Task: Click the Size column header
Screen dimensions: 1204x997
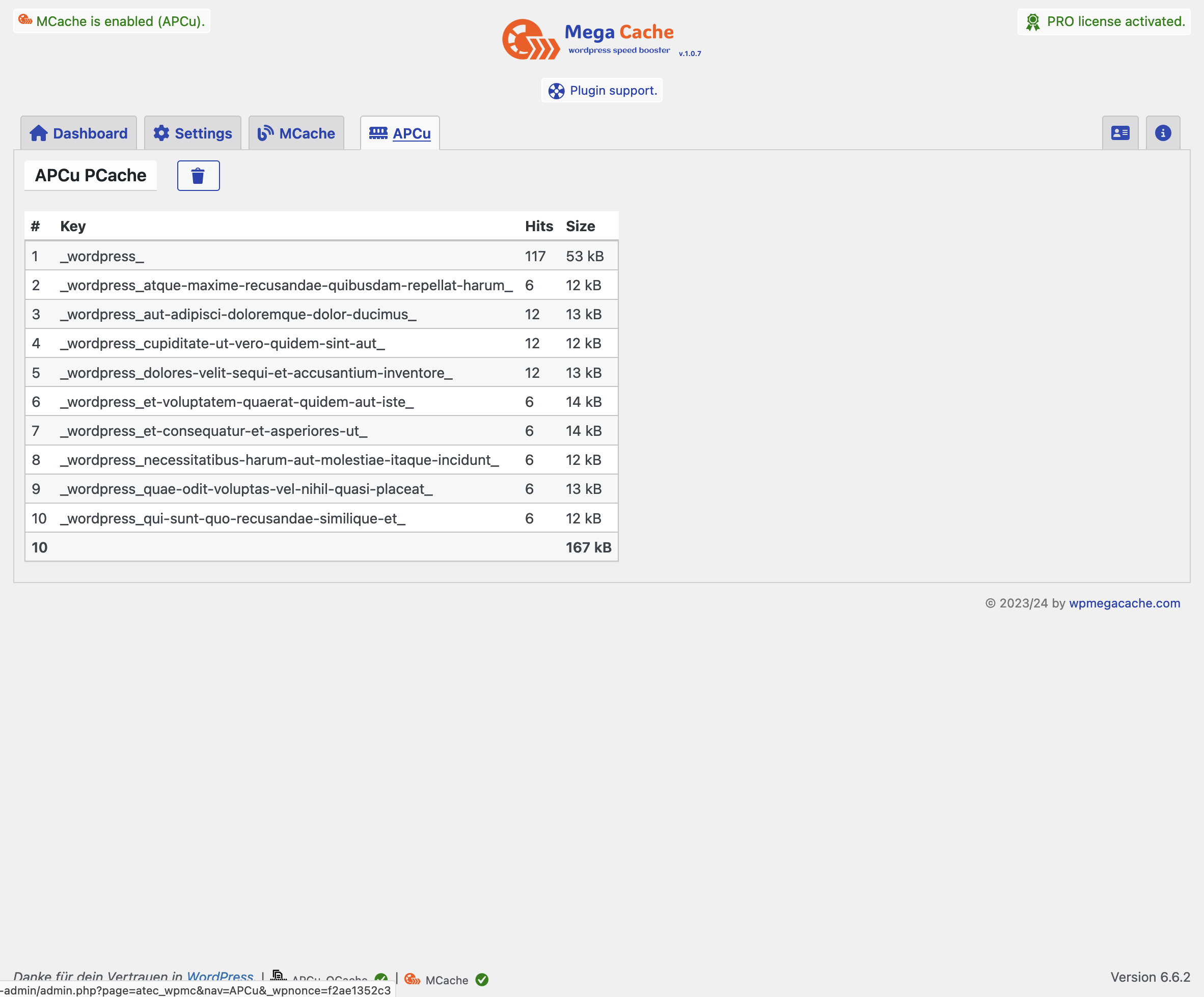Action: (580, 226)
